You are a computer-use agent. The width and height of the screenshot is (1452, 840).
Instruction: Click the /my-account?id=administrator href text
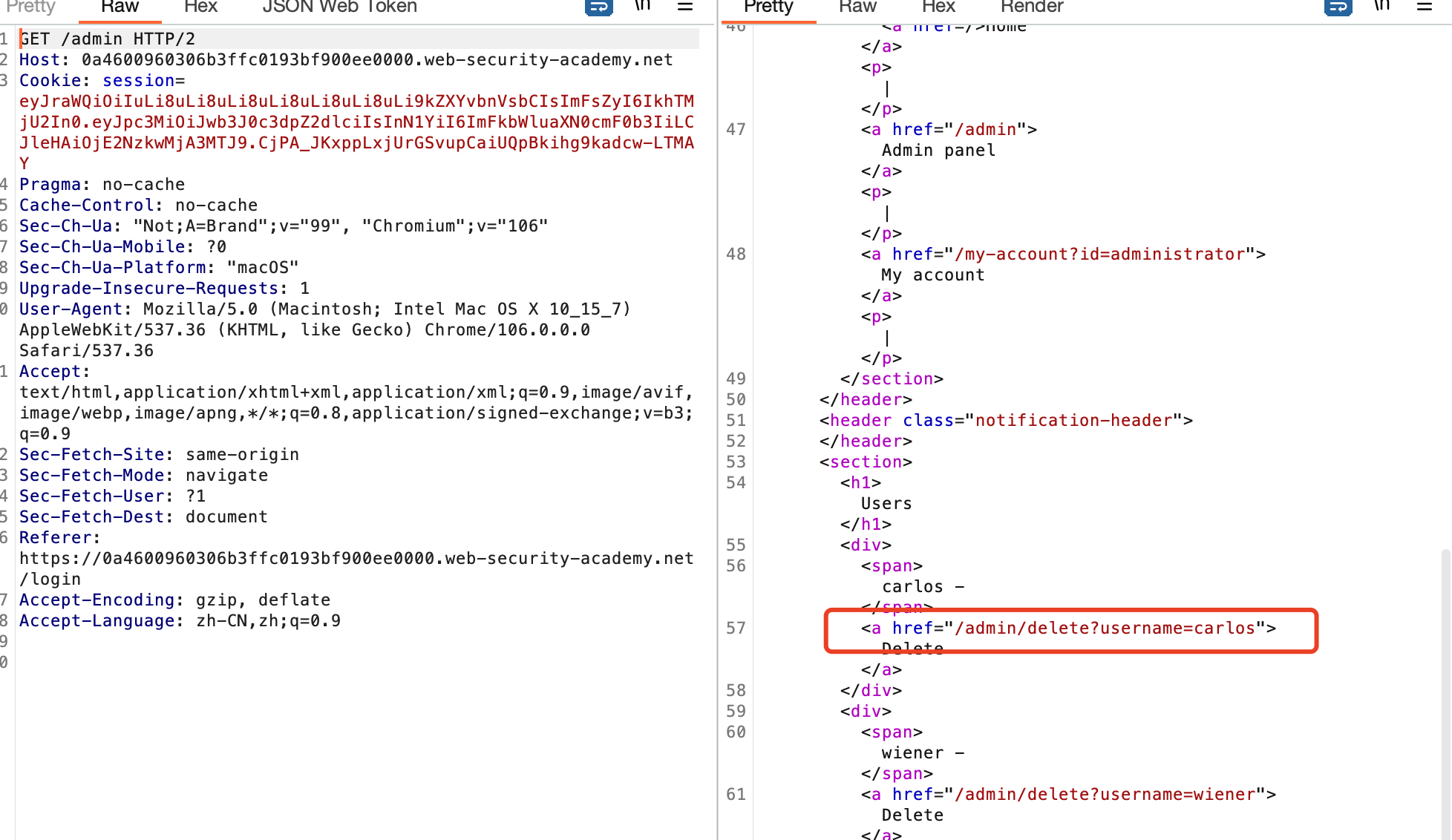click(1099, 255)
